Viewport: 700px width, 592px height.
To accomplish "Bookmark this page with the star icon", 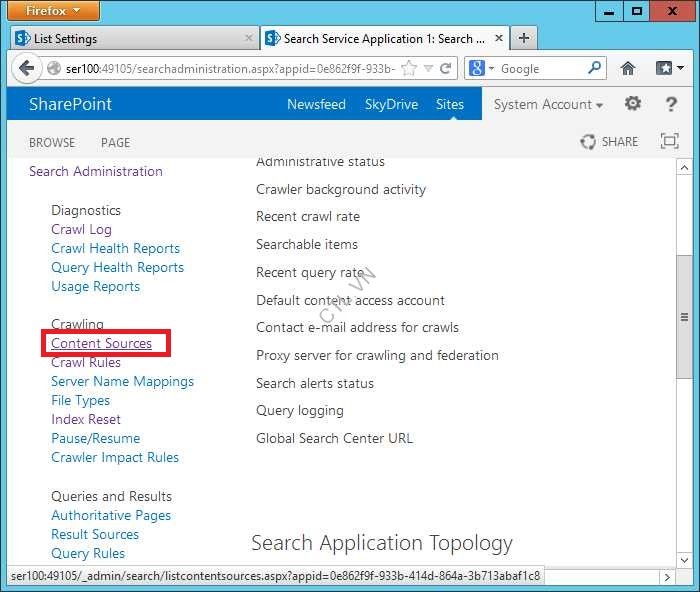I will (x=408, y=69).
